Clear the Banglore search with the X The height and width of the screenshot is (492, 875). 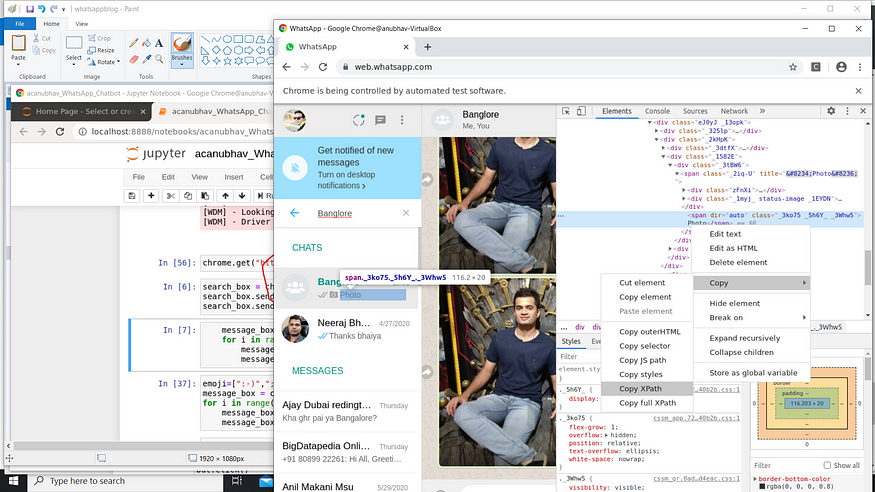[406, 213]
